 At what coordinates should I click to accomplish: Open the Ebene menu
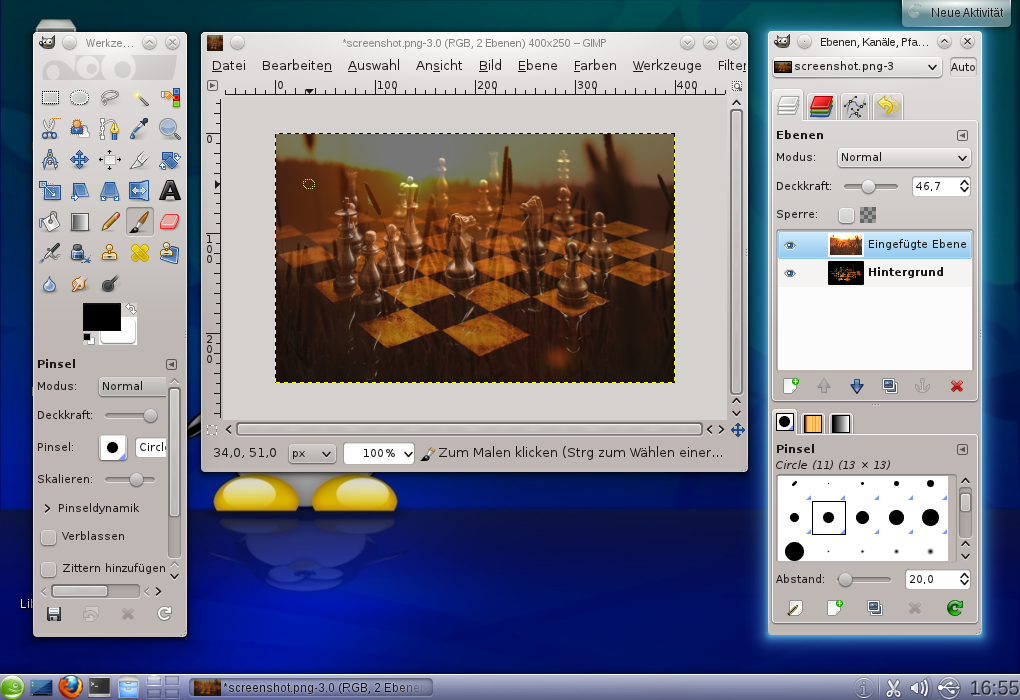tap(537, 66)
